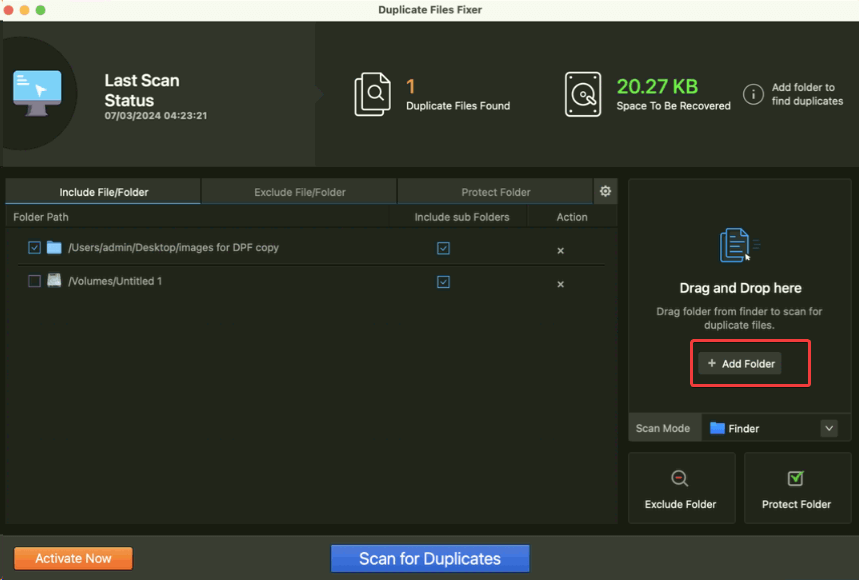Switch to the Exclude File/Folder tab
The width and height of the screenshot is (859, 580).
pos(300,192)
